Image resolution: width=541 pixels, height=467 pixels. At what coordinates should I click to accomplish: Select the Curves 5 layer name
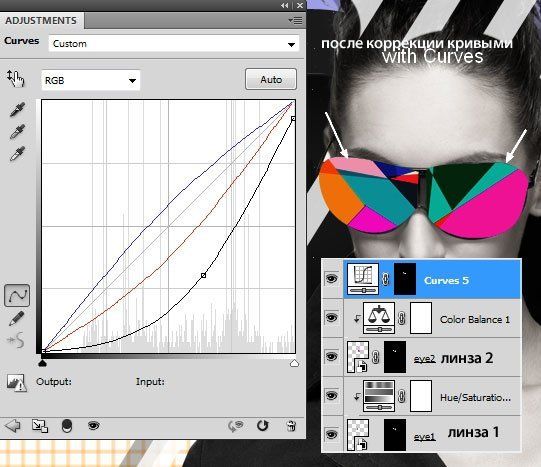click(446, 280)
